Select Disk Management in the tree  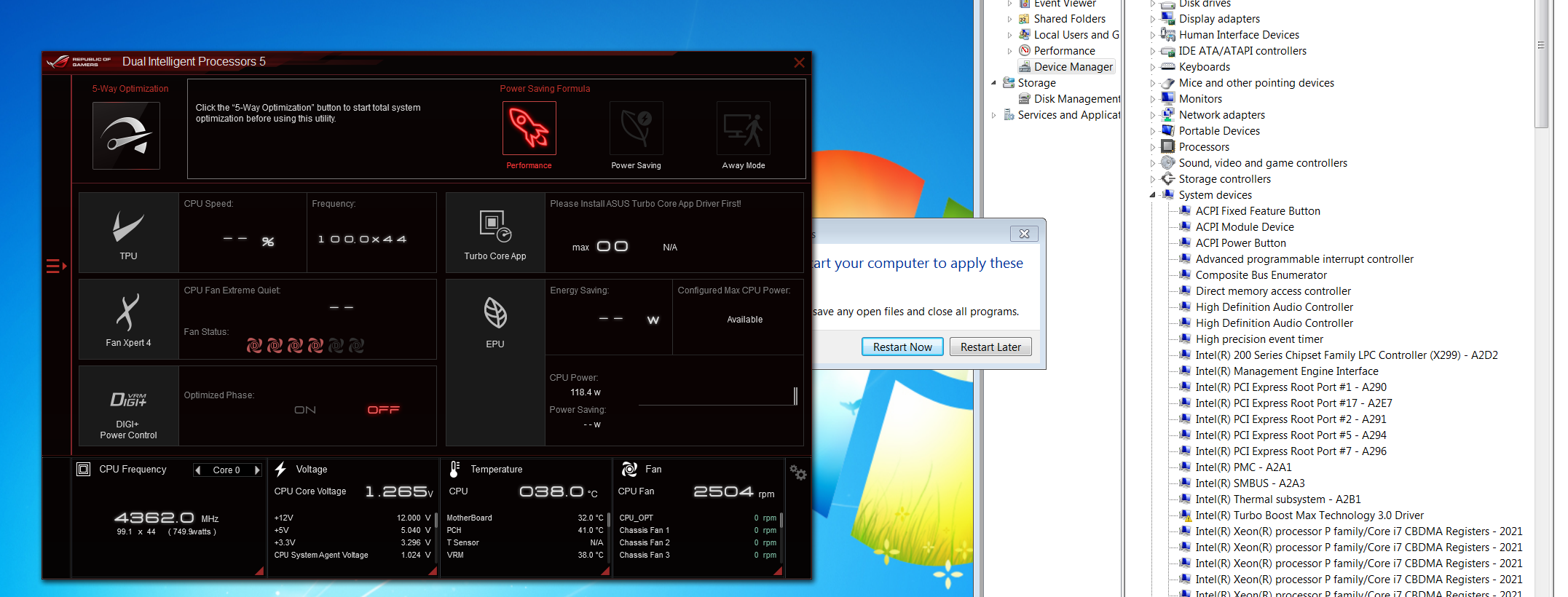(1077, 99)
